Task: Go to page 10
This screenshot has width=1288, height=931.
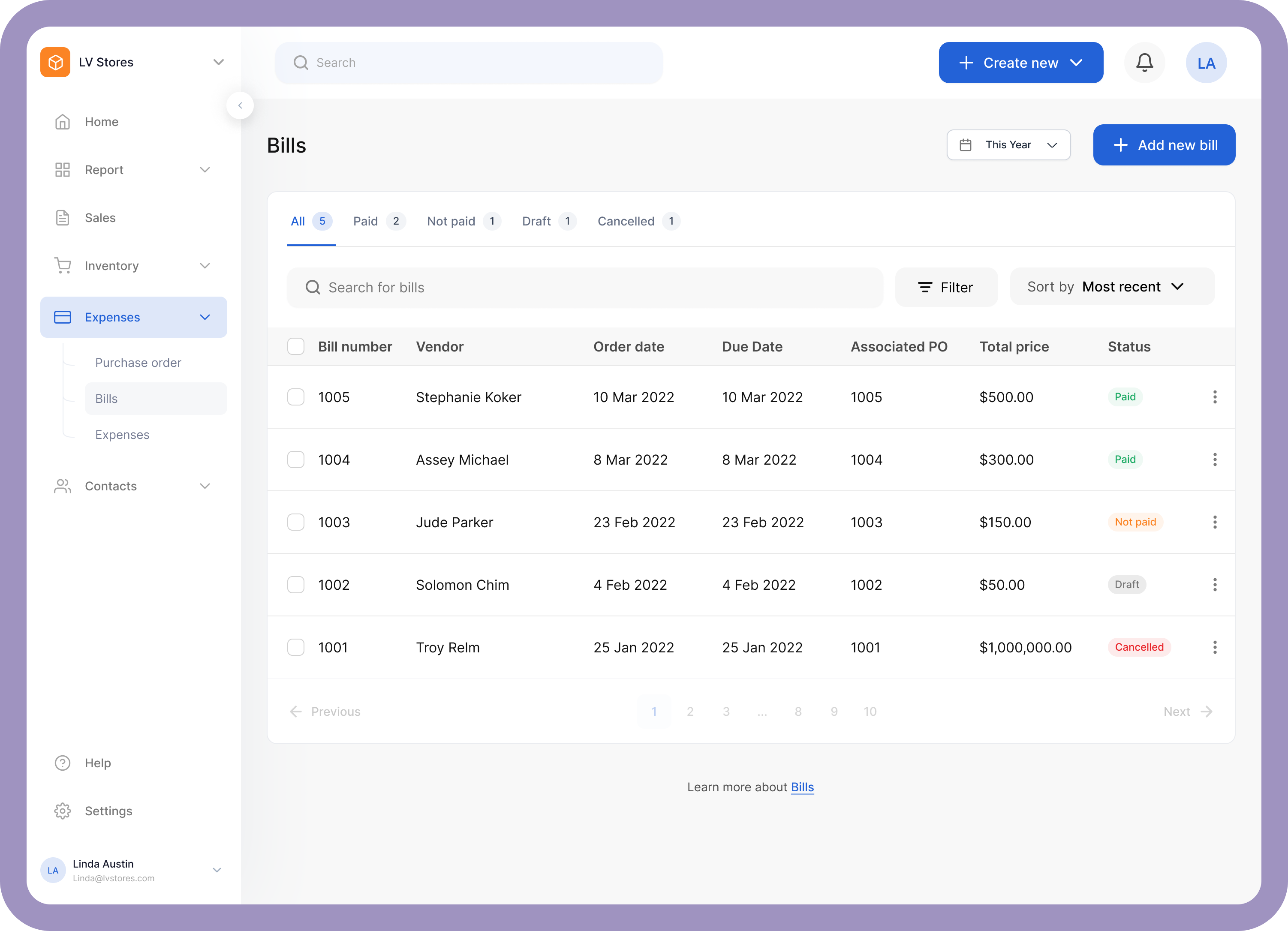Action: click(870, 711)
